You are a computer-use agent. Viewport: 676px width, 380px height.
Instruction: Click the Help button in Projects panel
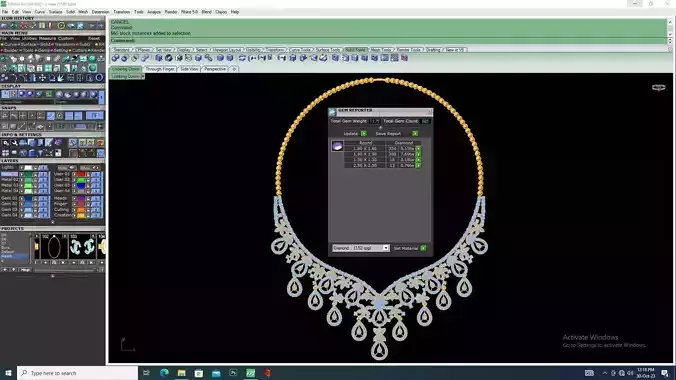point(25,270)
